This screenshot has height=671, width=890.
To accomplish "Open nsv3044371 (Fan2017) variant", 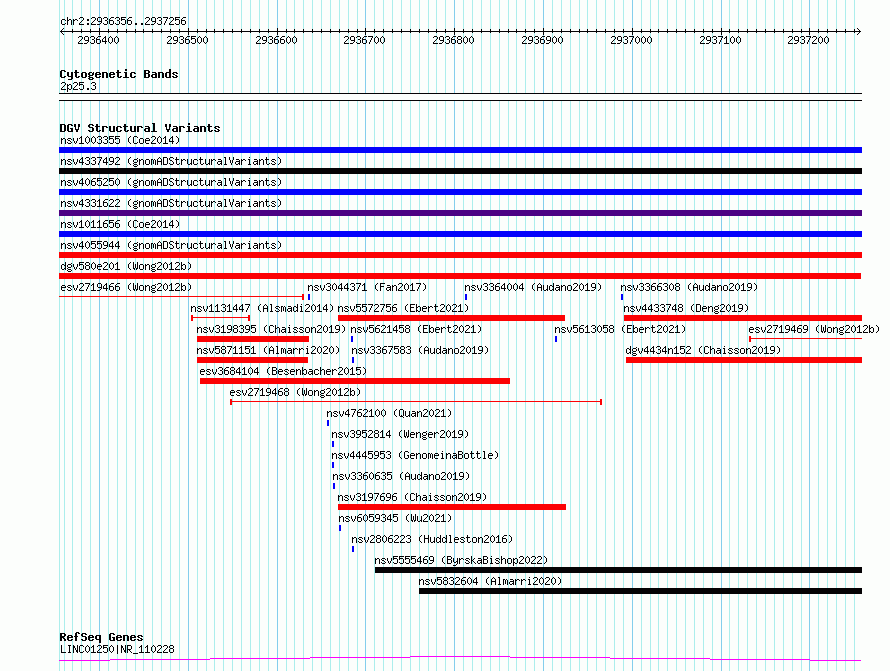I will (367, 287).
